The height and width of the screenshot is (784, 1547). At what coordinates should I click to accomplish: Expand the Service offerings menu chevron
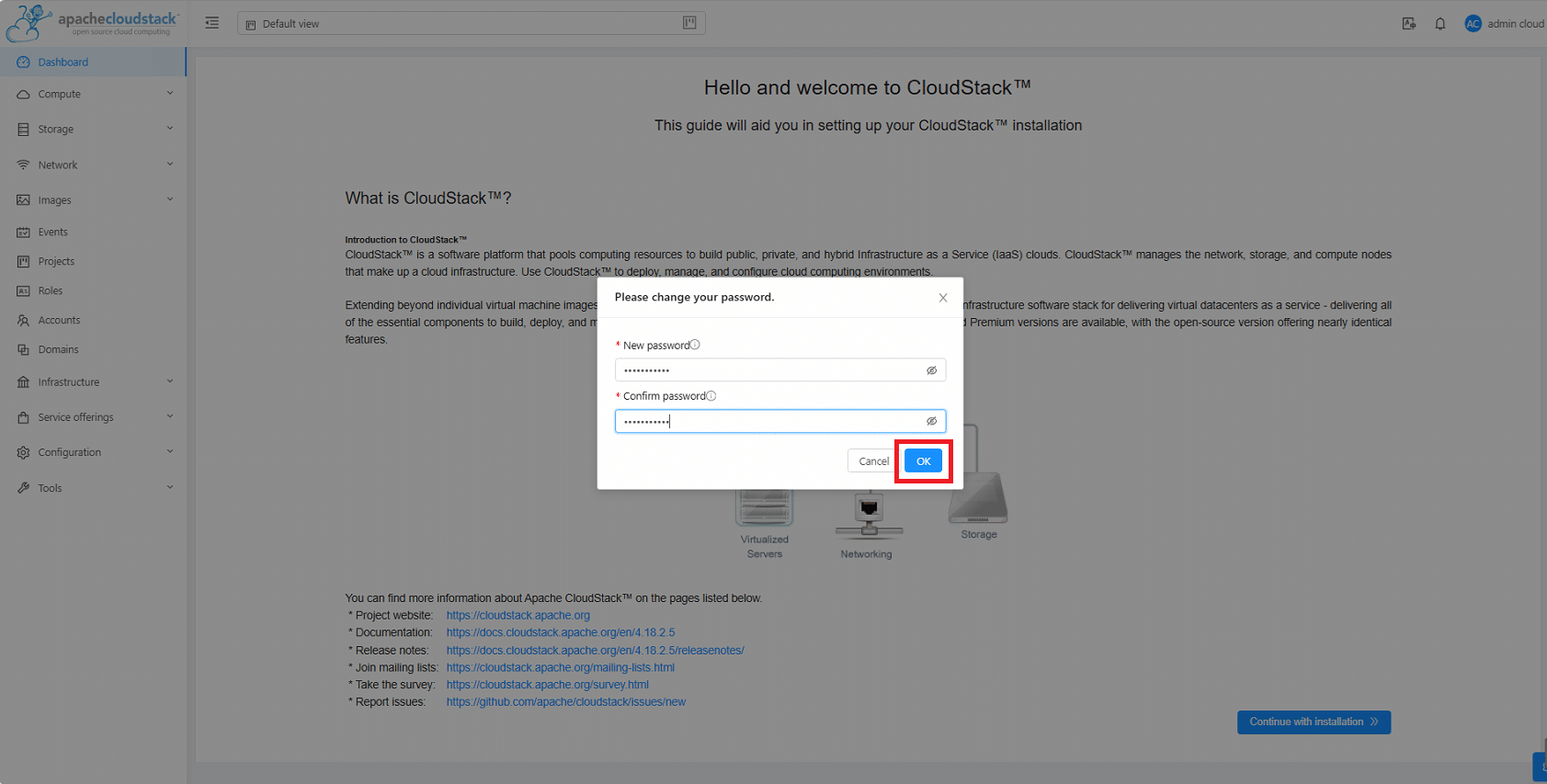pos(170,416)
